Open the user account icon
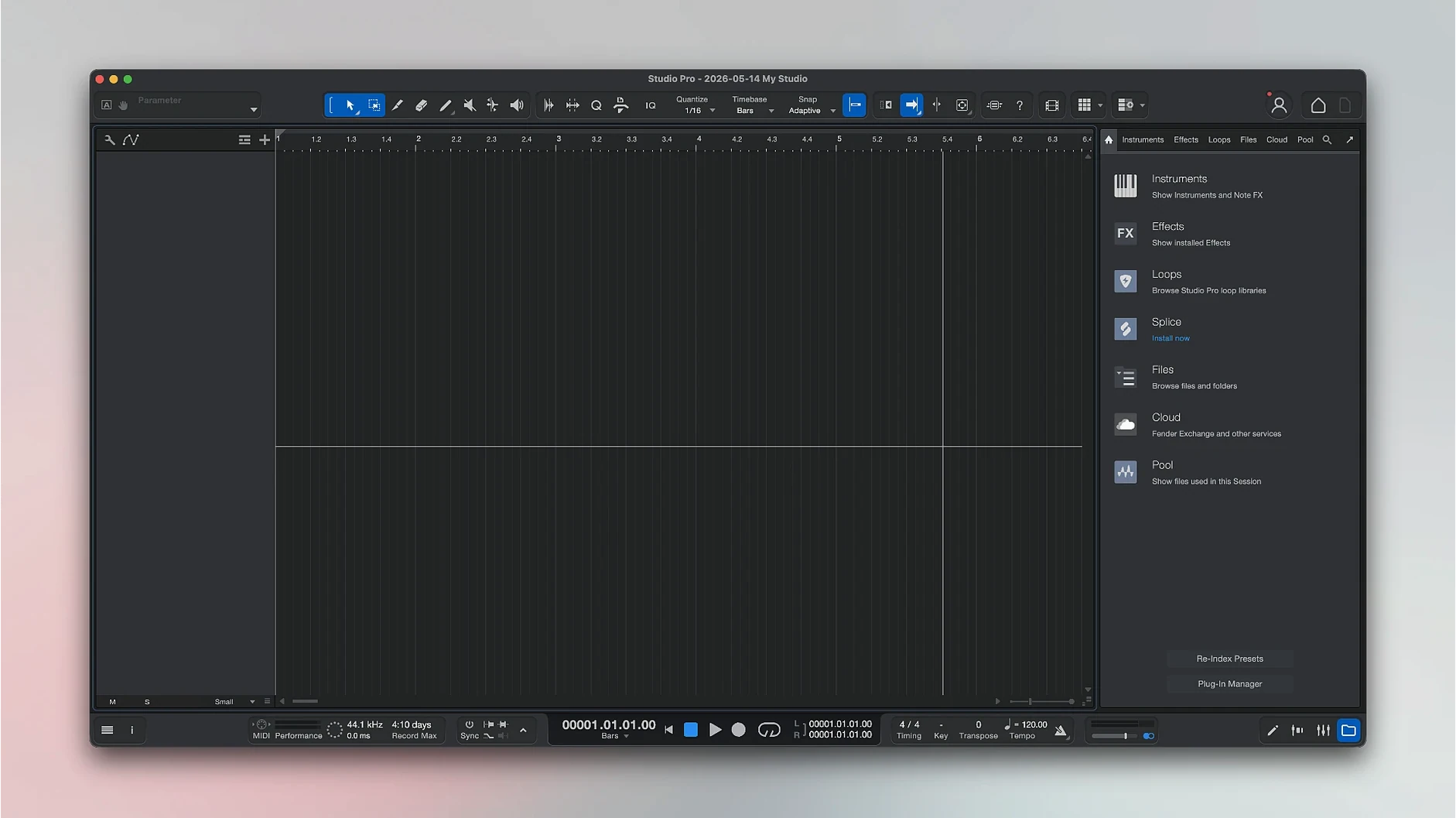 1279,105
